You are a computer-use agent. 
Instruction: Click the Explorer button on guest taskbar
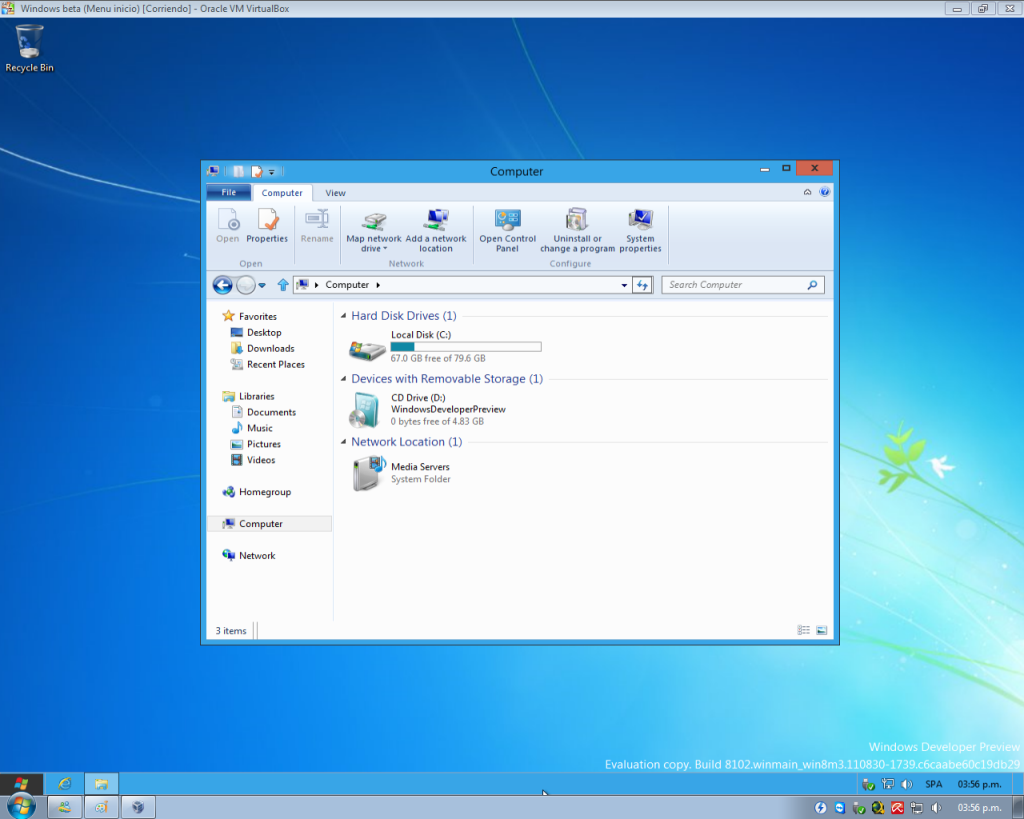[x=101, y=783]
